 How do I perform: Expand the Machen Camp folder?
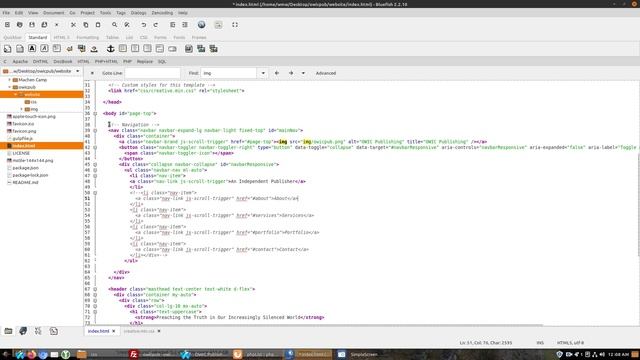tap(10, 80)
